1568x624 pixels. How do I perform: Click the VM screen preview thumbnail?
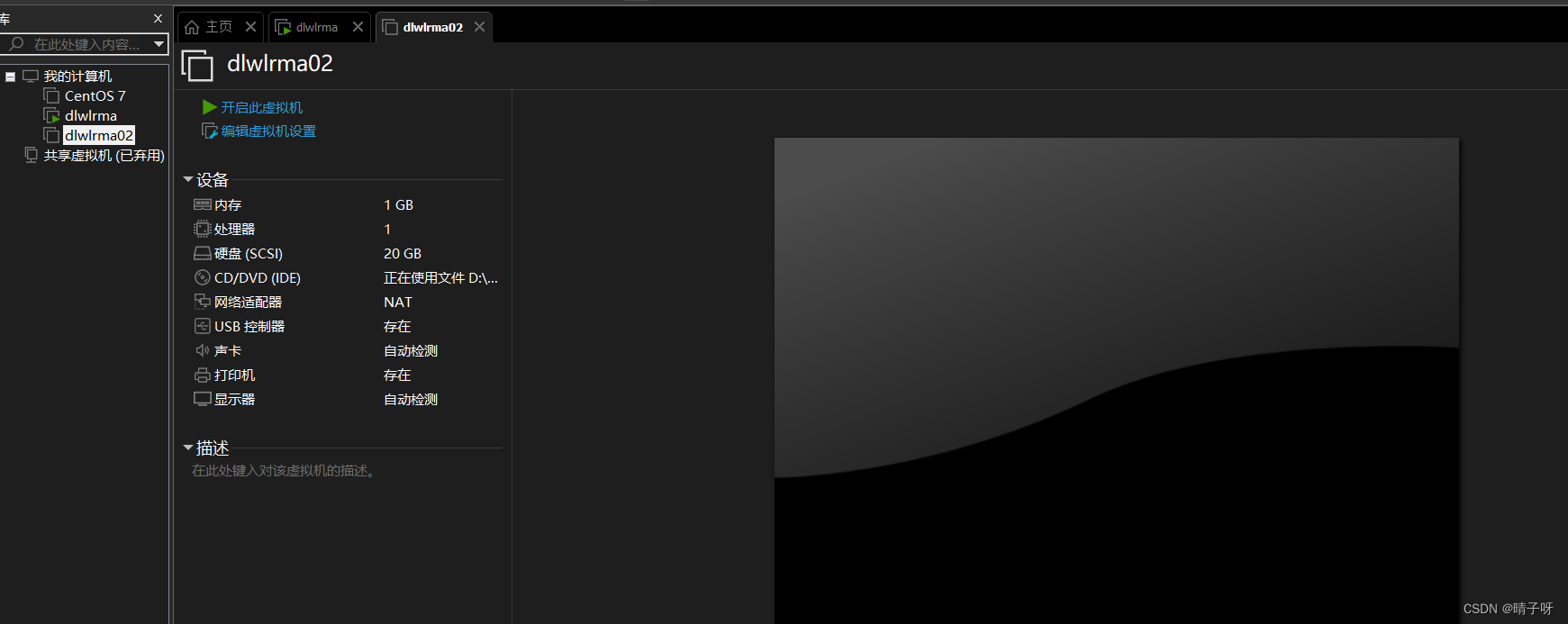1117,381
